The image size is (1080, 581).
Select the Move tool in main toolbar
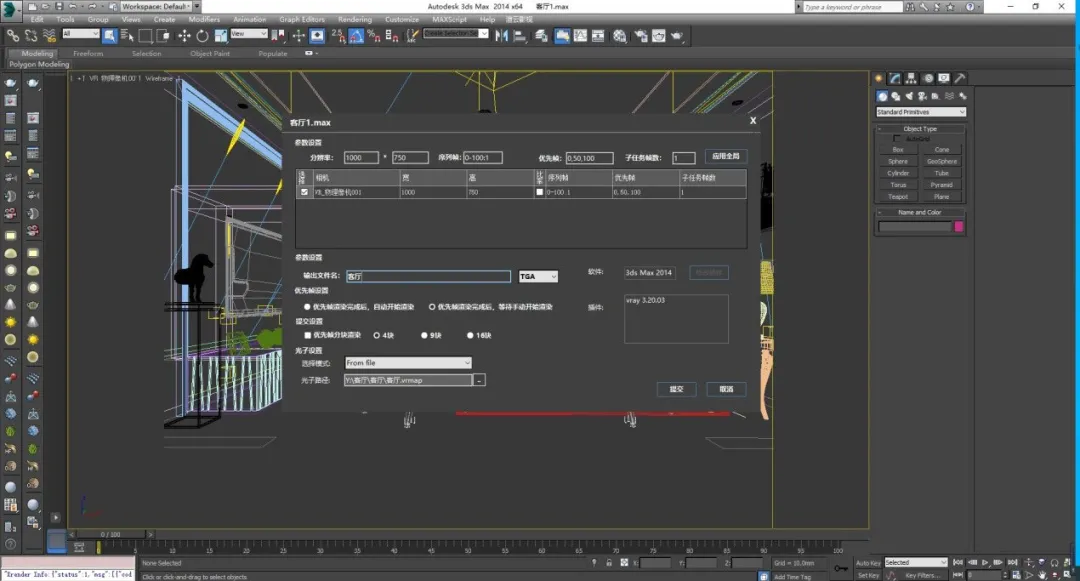[185, 35]
